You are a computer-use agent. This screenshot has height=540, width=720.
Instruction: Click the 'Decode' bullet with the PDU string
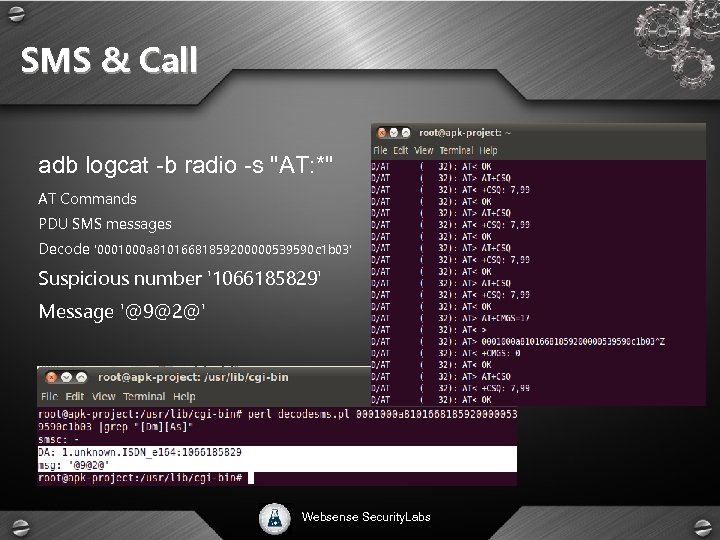click(x=195, y=249)
